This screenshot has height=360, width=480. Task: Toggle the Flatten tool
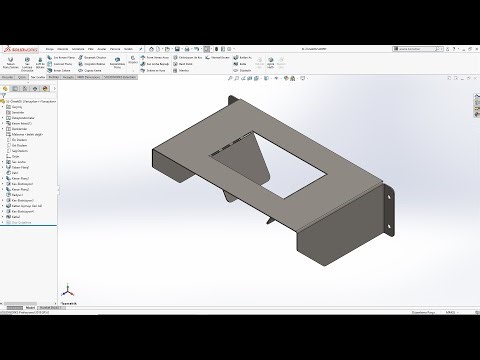pyautogui.click(x=242, y=70)
